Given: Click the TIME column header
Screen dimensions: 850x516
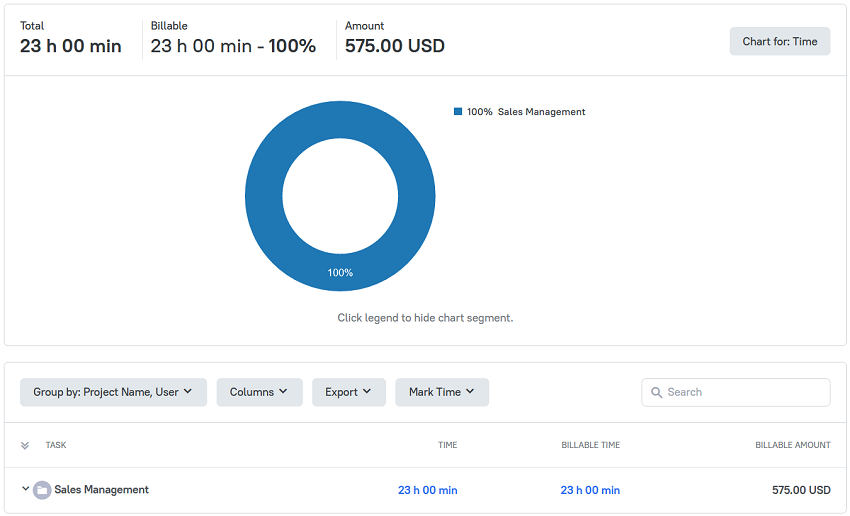Looking at the screenshot, I should [x=448, y=445].
